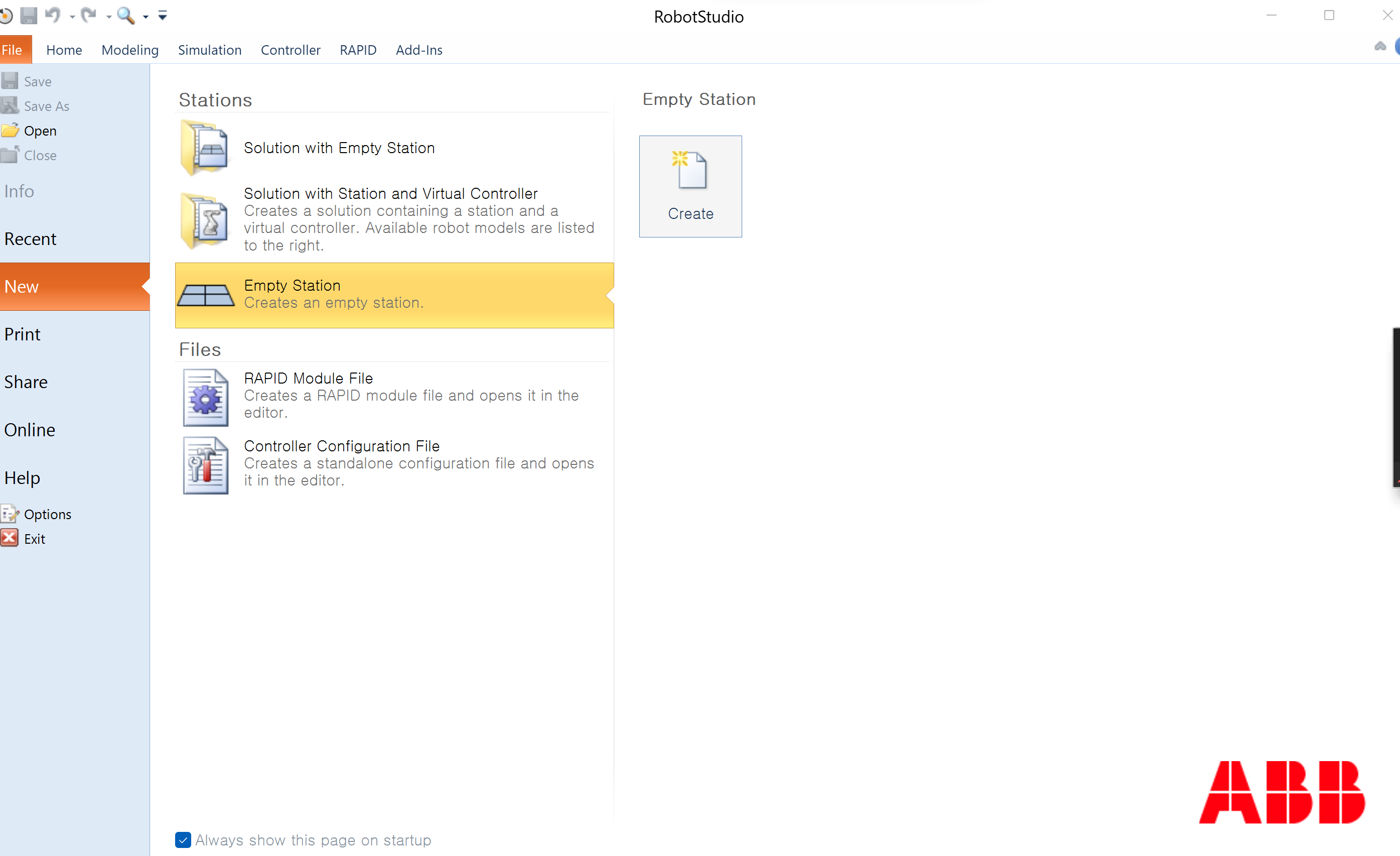Collapse the ribbon with top-right arrow icon
This screenshot has width=1400, height=856.
(1380, 46)
